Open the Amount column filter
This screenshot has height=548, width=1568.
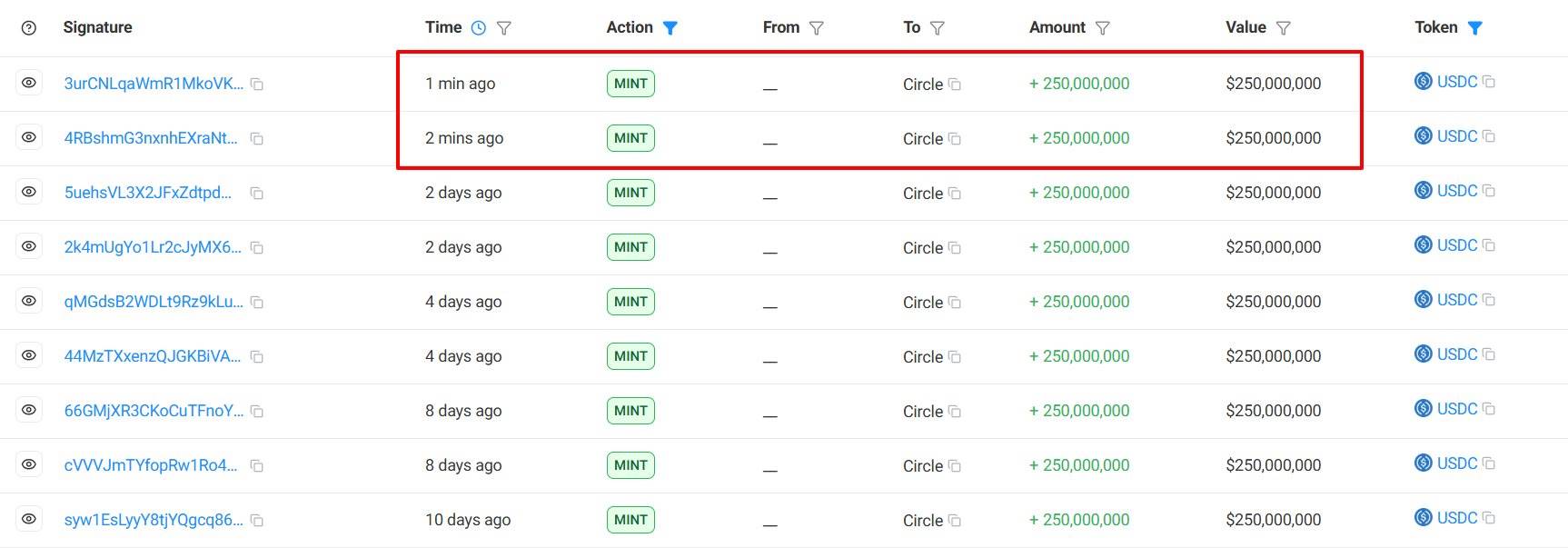pos(1103,28)
